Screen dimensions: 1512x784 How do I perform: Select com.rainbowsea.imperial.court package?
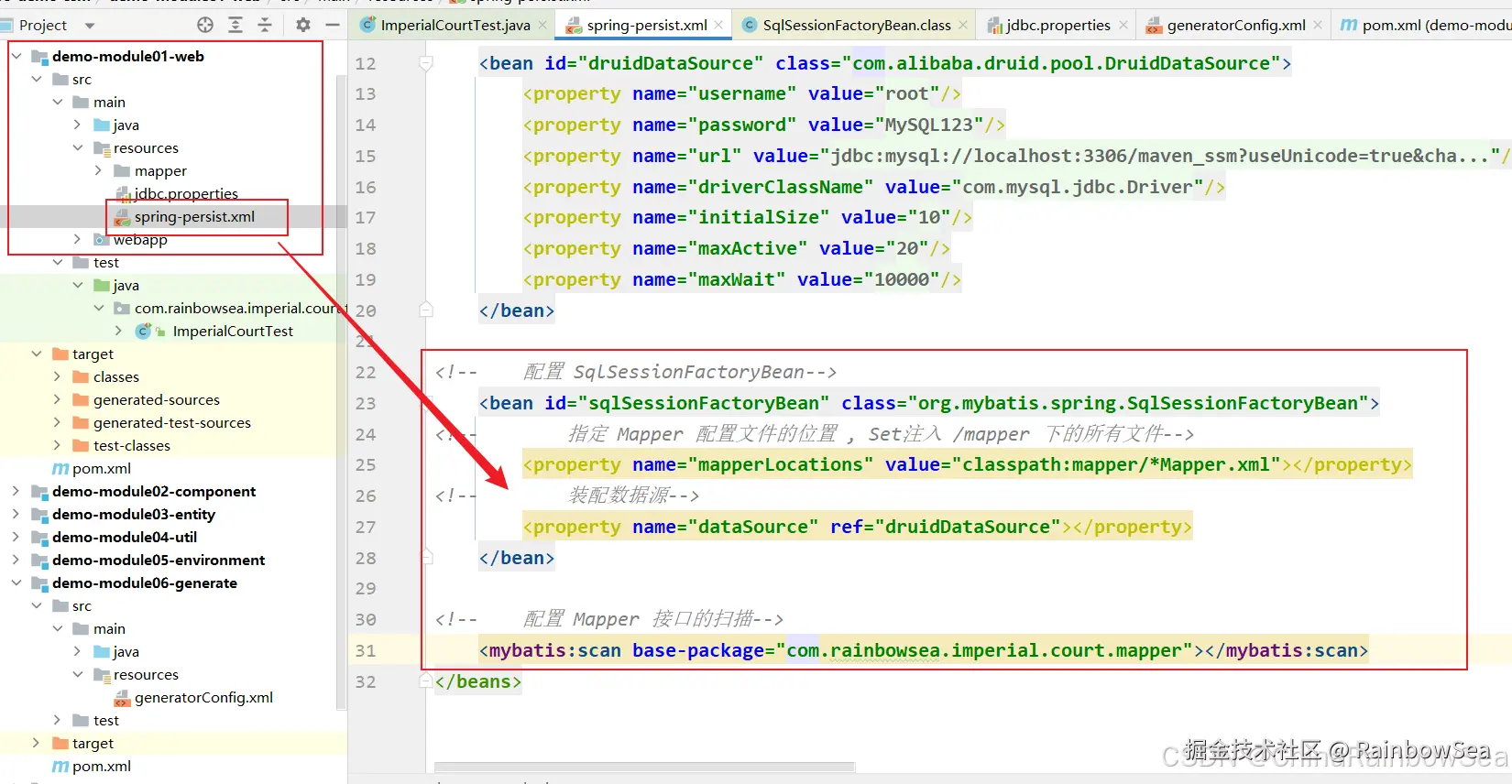pyautogui.click(x=238, y=308)
